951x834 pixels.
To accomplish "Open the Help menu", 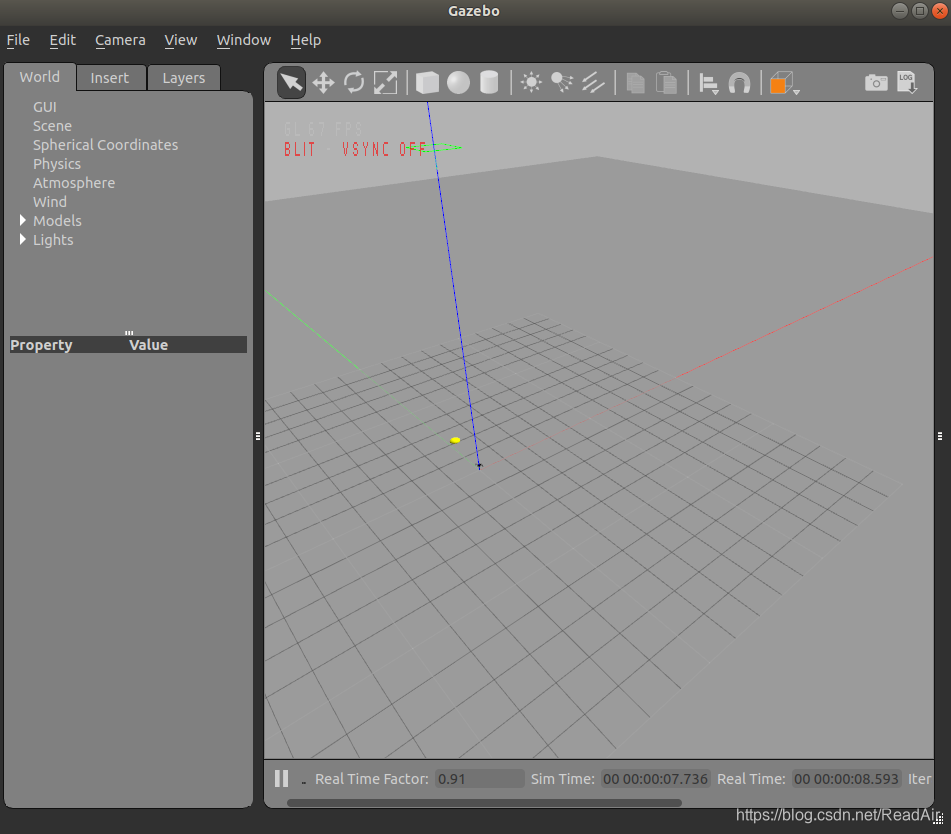I will coord(306,40).
